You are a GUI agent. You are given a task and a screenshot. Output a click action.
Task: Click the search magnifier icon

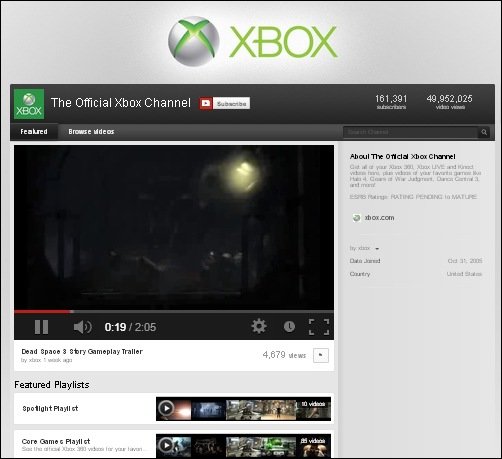tap(484, 132)
